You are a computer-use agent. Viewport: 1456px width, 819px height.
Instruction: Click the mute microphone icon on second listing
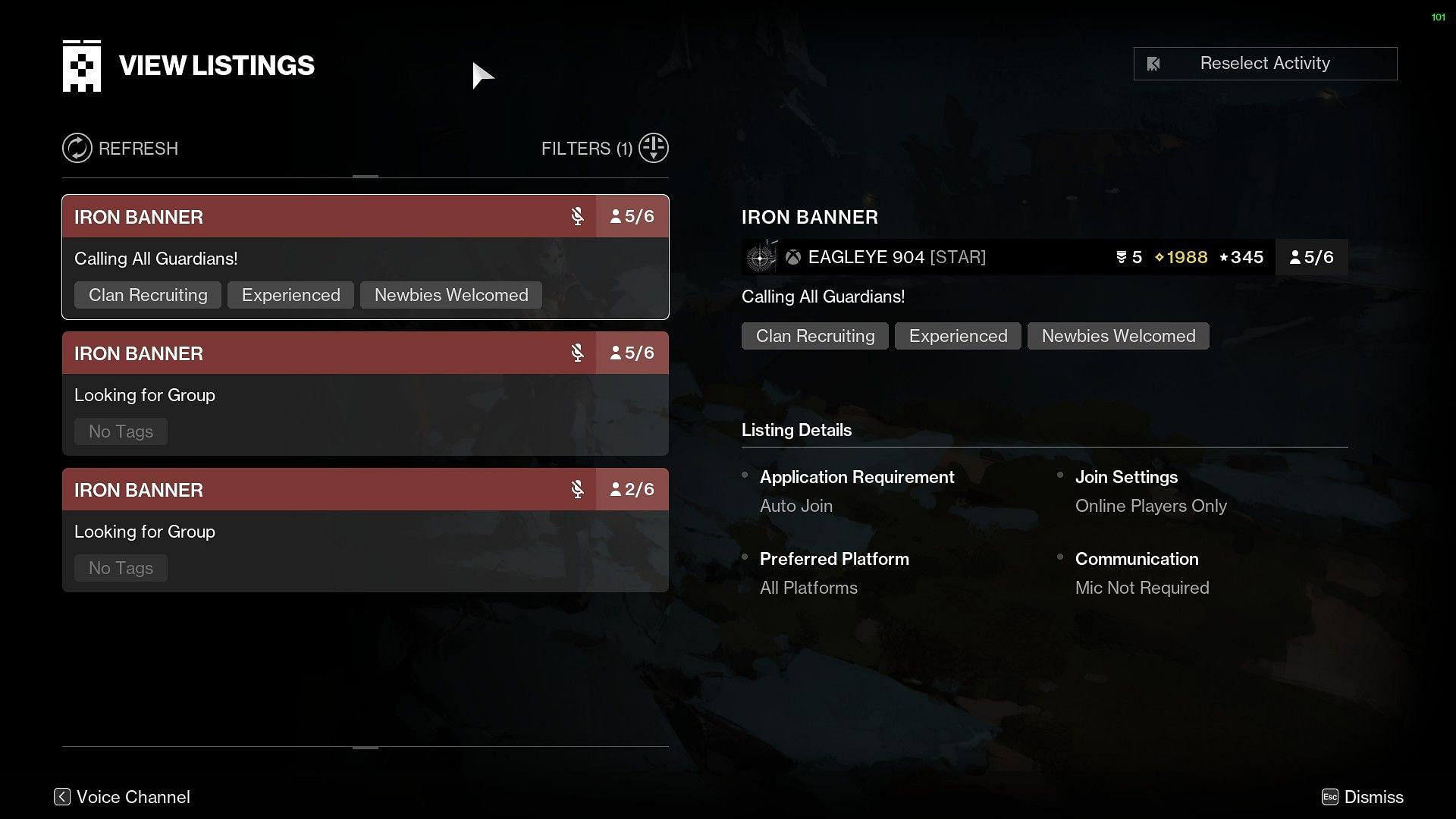point(577,353)
